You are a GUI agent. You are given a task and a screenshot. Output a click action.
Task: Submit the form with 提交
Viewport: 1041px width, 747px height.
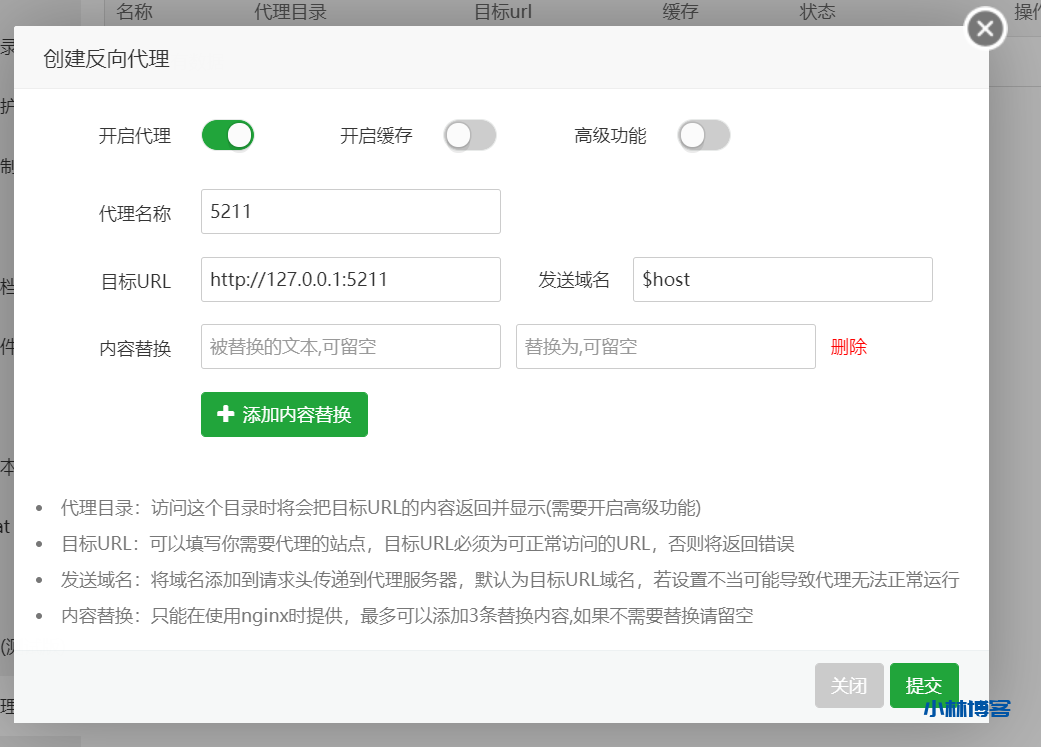[x=924, y=686]
